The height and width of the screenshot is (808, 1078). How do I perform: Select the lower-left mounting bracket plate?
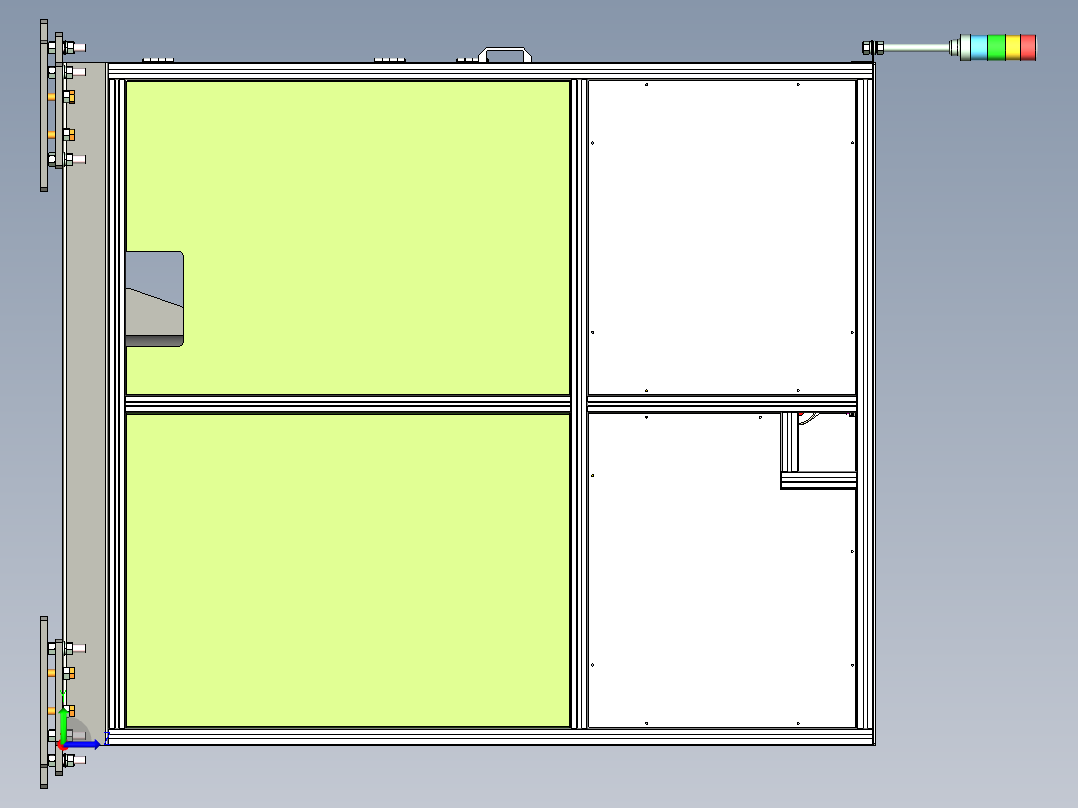pyautogui.click(x=44, y=702)
